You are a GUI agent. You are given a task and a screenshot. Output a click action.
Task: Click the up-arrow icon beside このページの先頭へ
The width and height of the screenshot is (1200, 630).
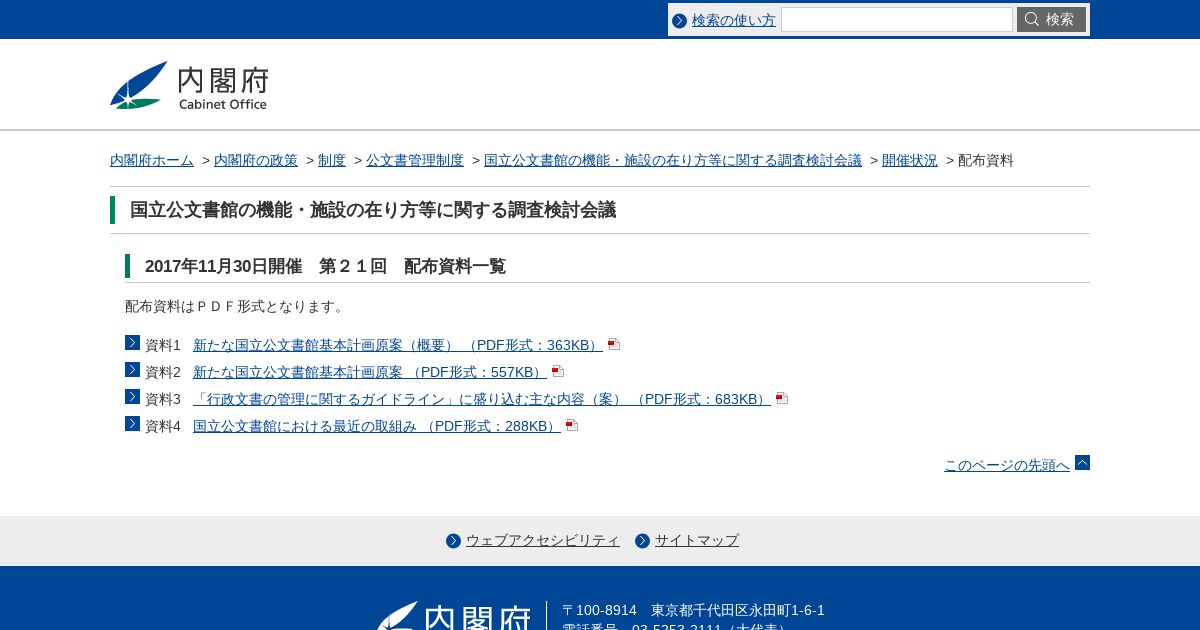tap(1082, 462)
